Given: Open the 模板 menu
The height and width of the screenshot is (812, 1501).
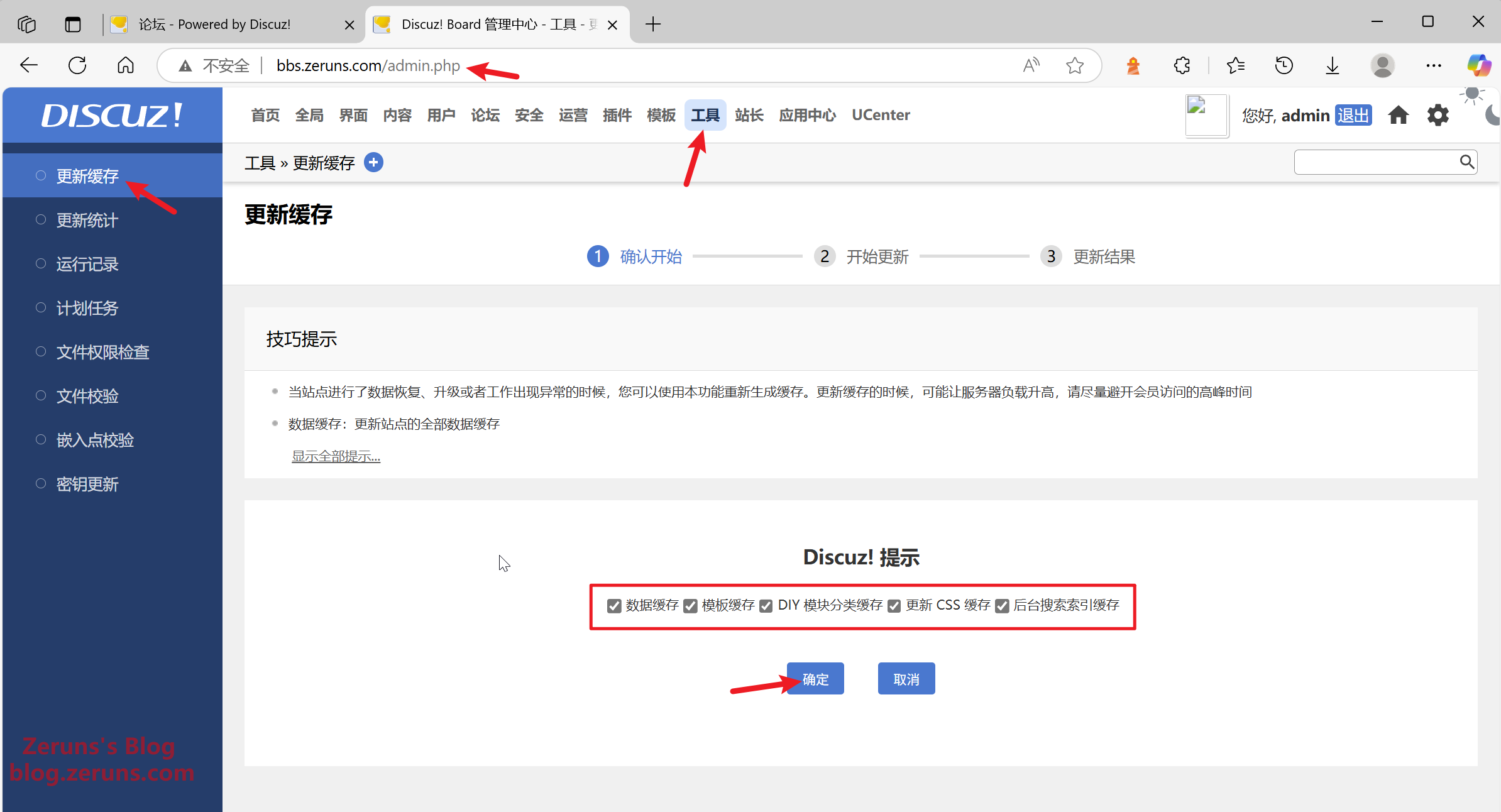Looking at the screenshot, I should pyautogui.click(x=661, y=115).
